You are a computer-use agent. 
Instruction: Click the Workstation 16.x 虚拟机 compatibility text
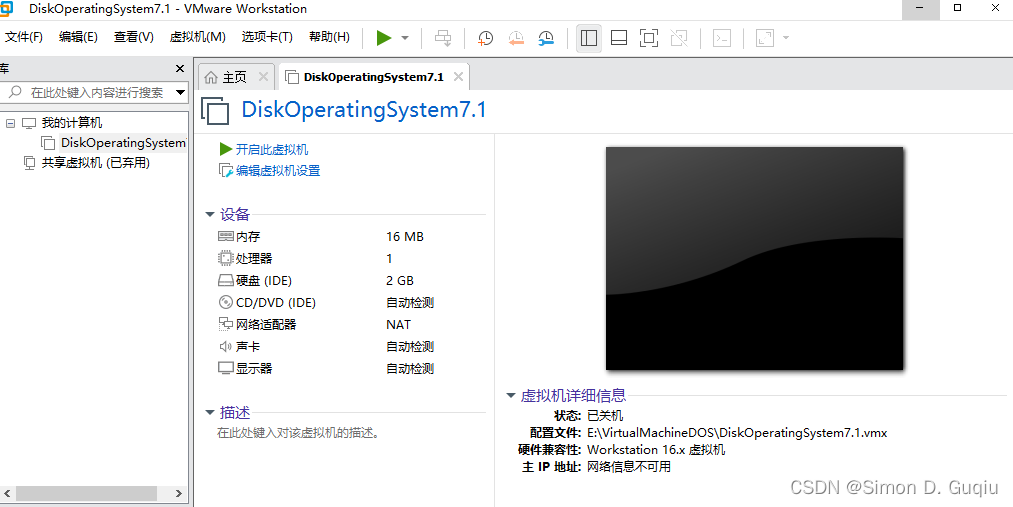(x=656, y=450)
